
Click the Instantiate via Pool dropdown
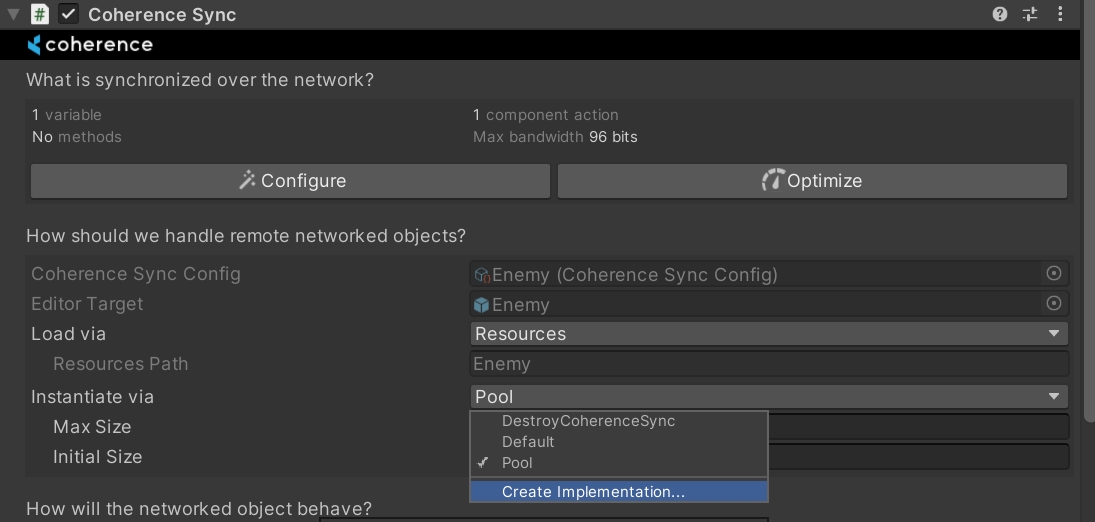coord(768,397)
